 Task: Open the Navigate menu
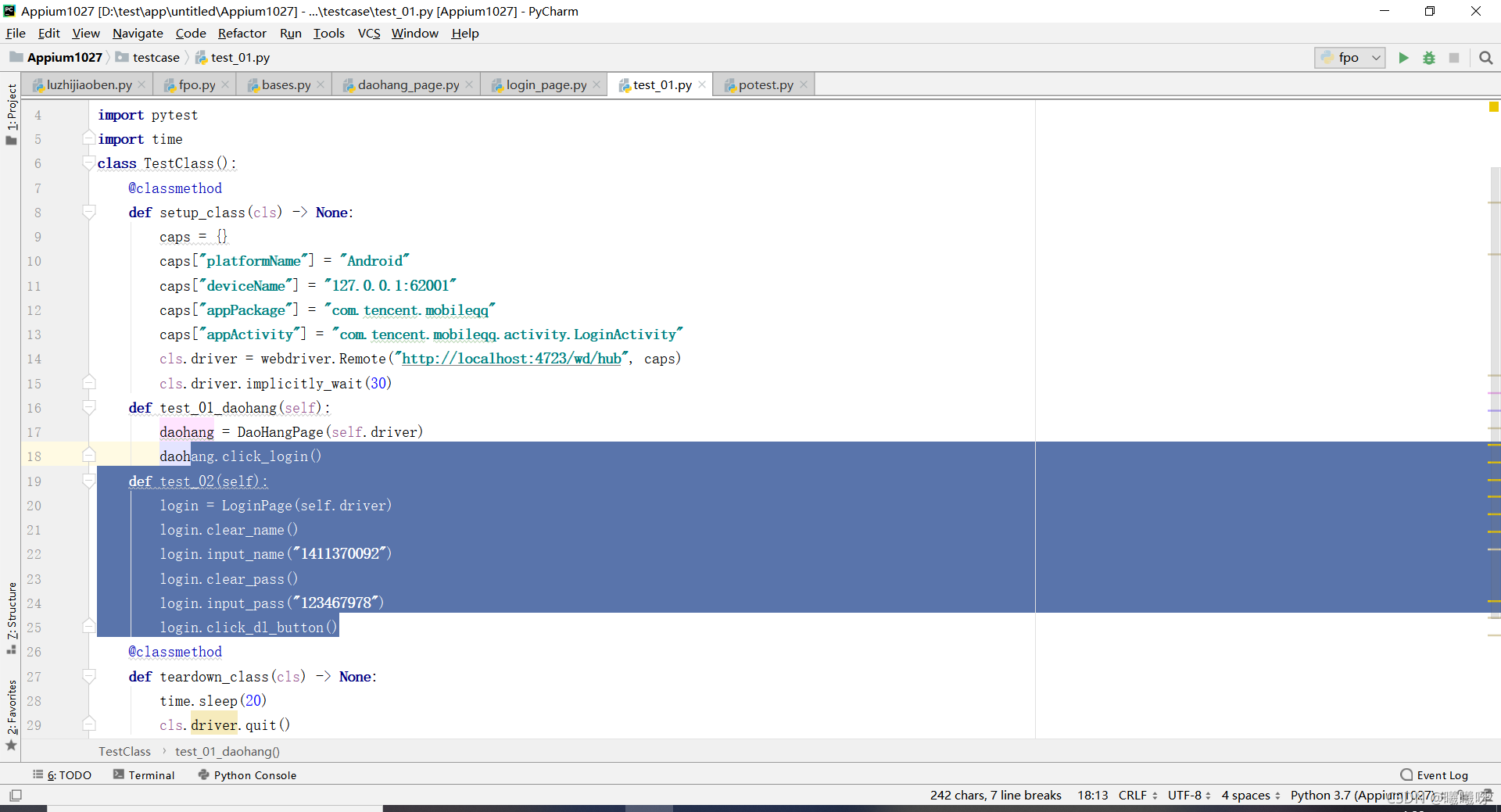click(x=138, y=33)
